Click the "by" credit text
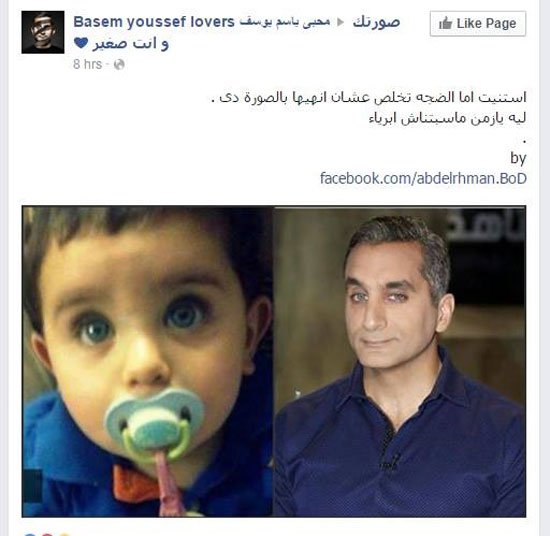550x536 pixels. pyautogui.click(x=518, y=158)
